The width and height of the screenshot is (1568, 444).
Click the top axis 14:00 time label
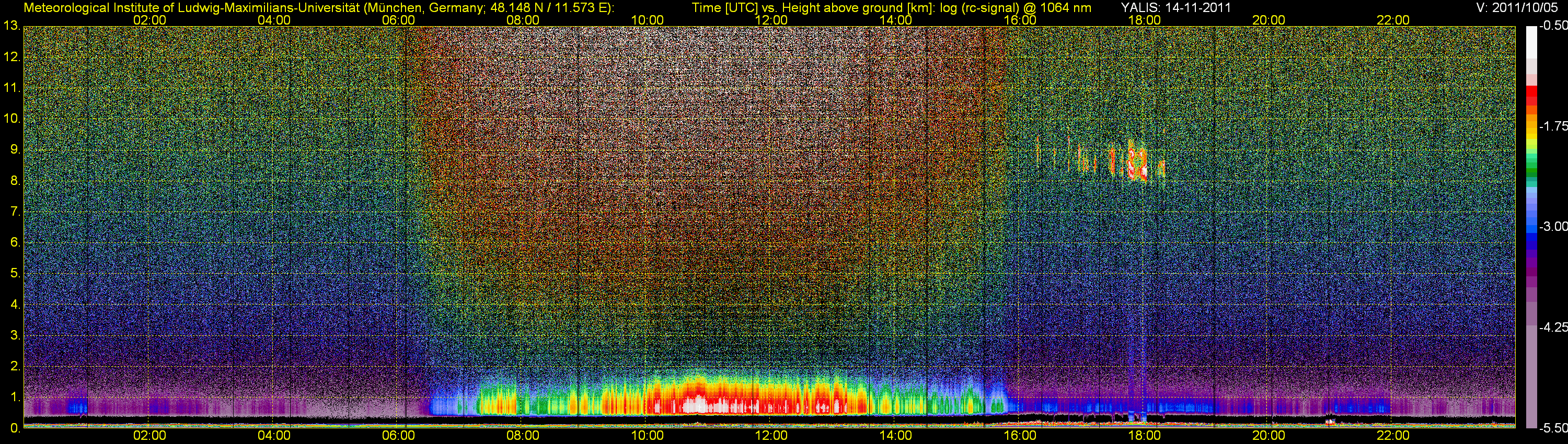[896, 20]
